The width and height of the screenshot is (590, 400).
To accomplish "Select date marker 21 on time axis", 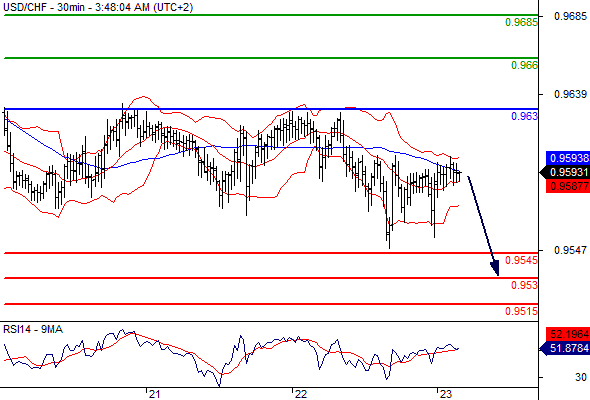I will 154,394.
